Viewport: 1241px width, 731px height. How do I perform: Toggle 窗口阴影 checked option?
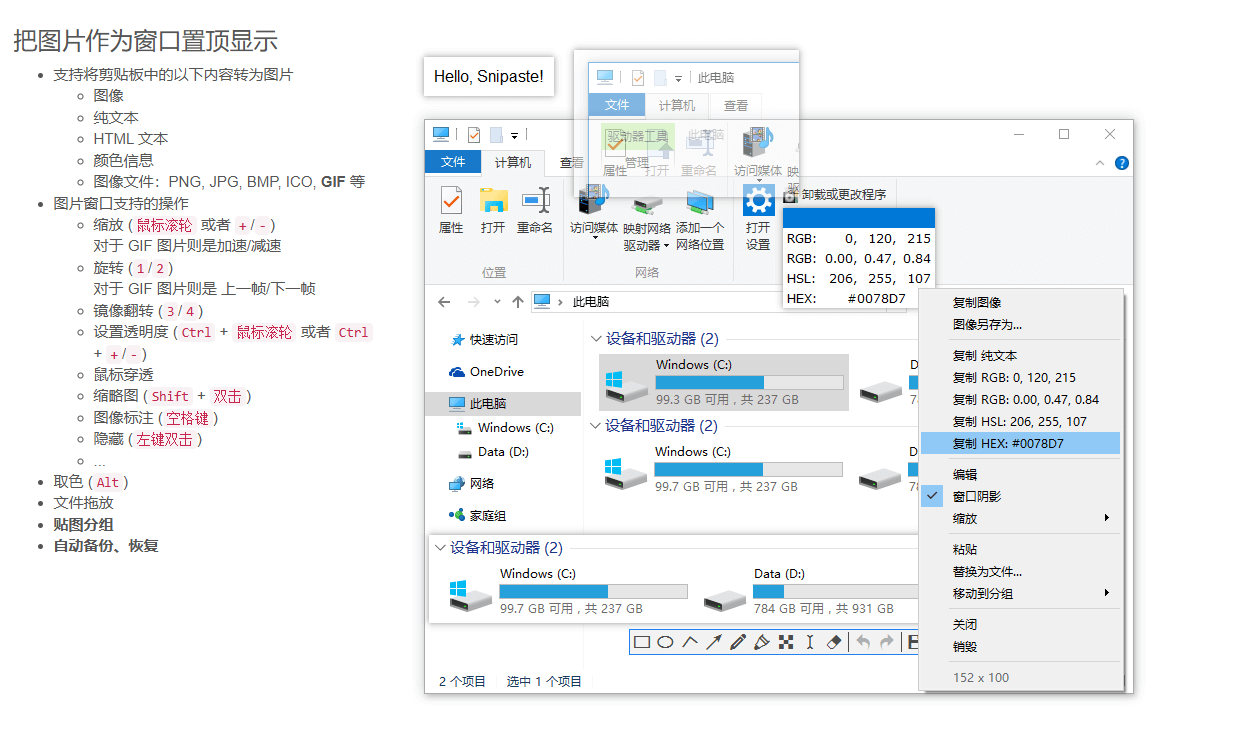click(x=976, y=496)
